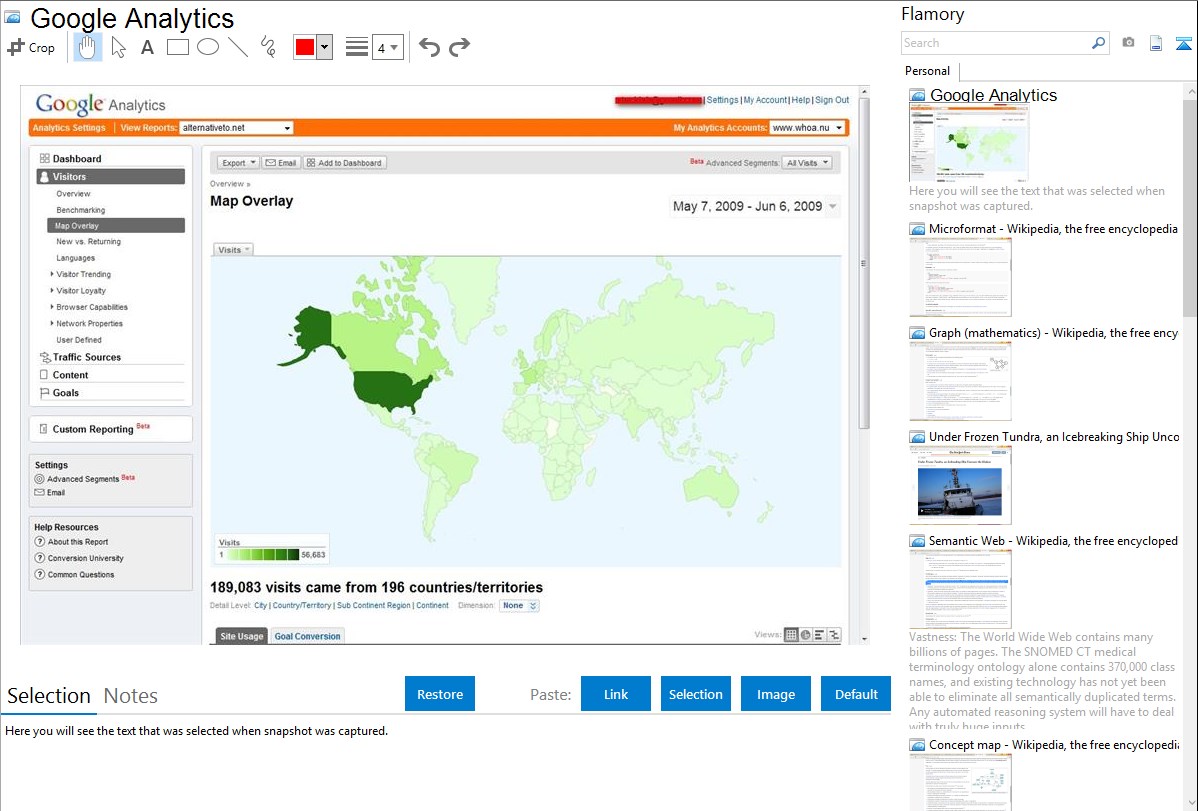Click the Paste Selection button
Viewport: 1198px width, 811px height.
695,694
